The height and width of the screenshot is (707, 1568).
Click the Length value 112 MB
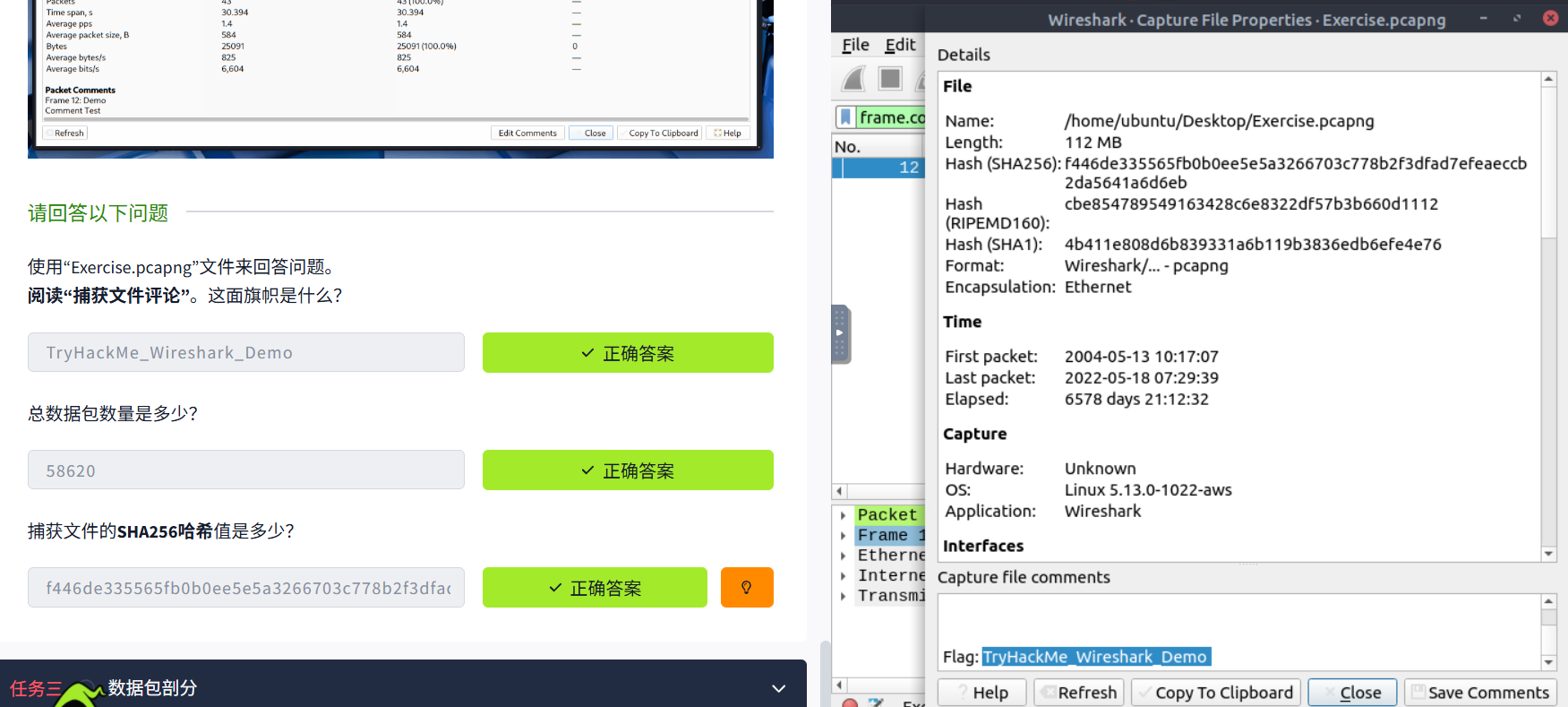(x=1092, y=142)
